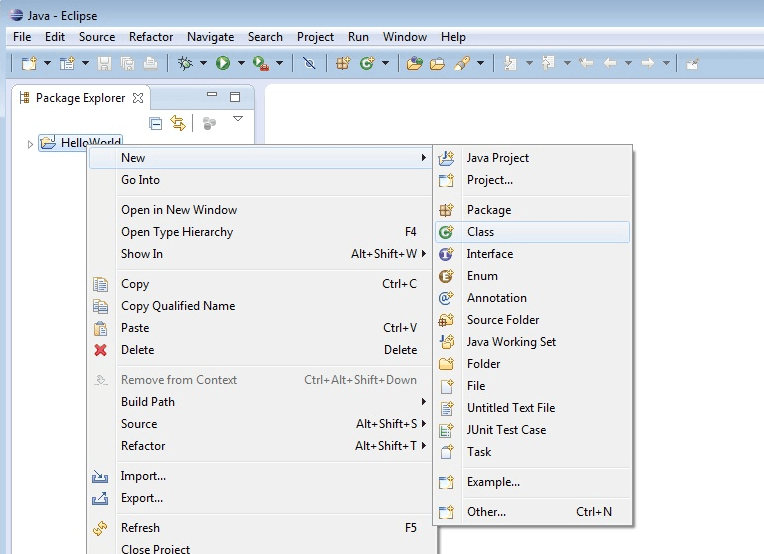This screenshot has height=554, width=764.
Task: Open the New Java Class dropdown arrow
Action: click(x=385, y=63)
